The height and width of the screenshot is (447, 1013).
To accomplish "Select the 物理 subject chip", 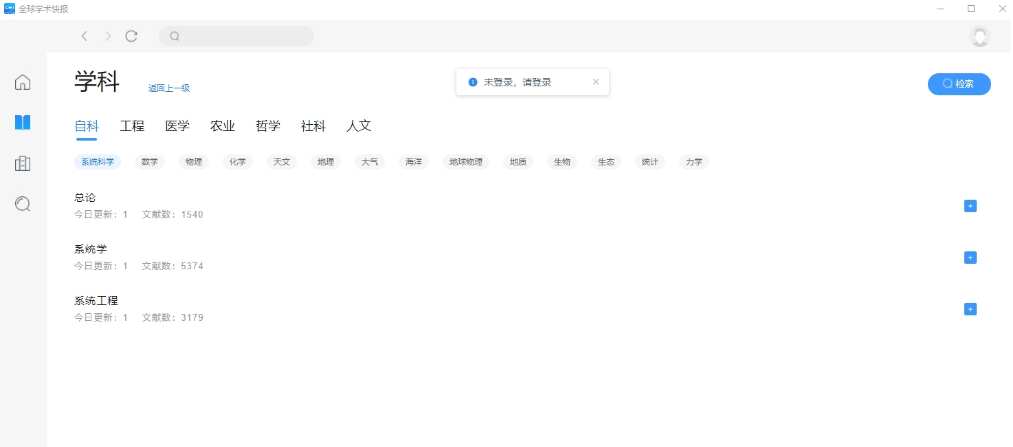I will tap(194, 162).
